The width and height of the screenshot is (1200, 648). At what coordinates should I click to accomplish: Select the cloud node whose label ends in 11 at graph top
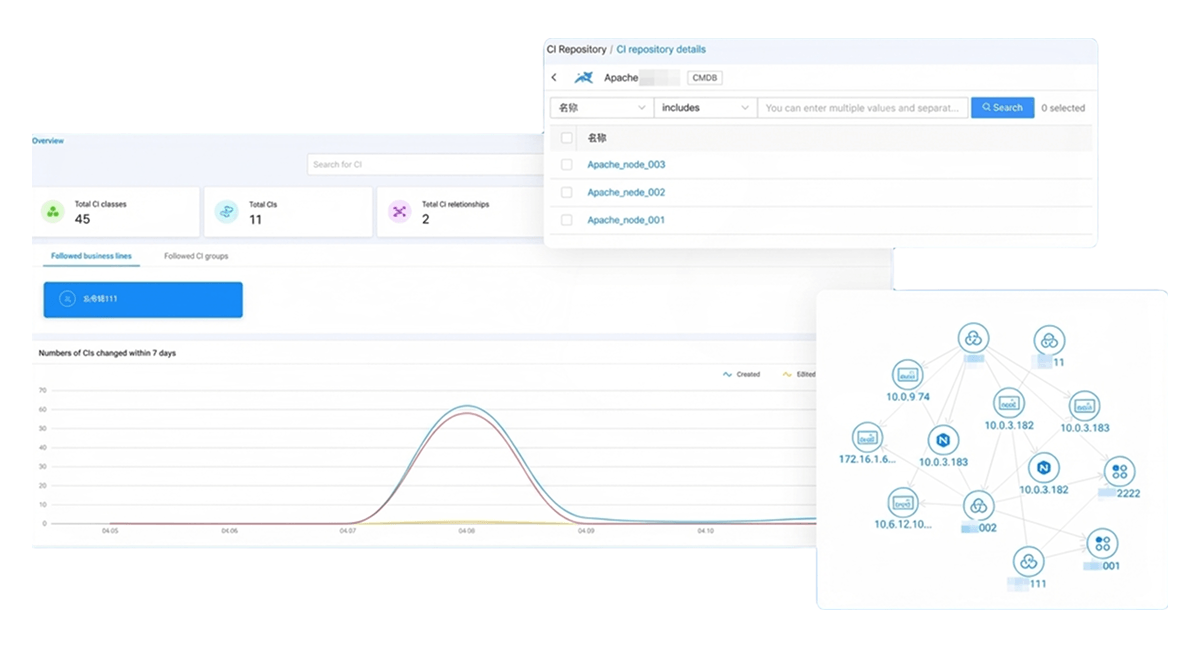pos(1049,340)
